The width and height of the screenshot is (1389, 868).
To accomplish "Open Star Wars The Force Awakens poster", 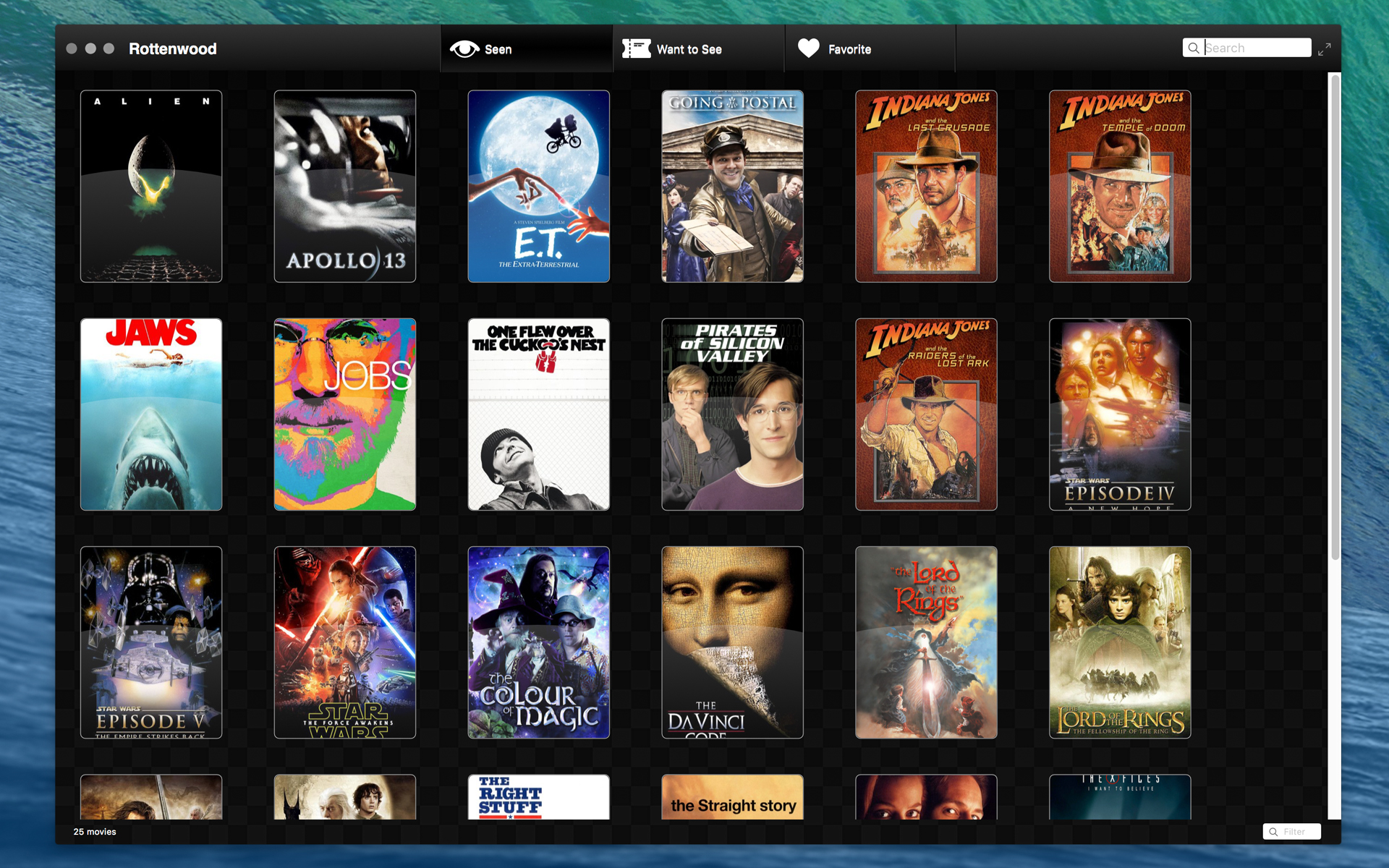I will point(345,642).
